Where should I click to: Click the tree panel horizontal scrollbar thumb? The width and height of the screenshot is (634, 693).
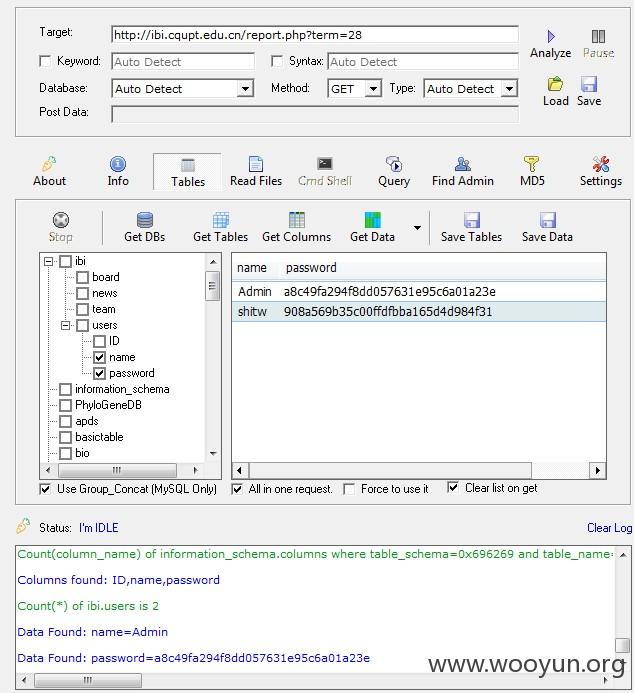pyautogui.click(x=117, y=470)
